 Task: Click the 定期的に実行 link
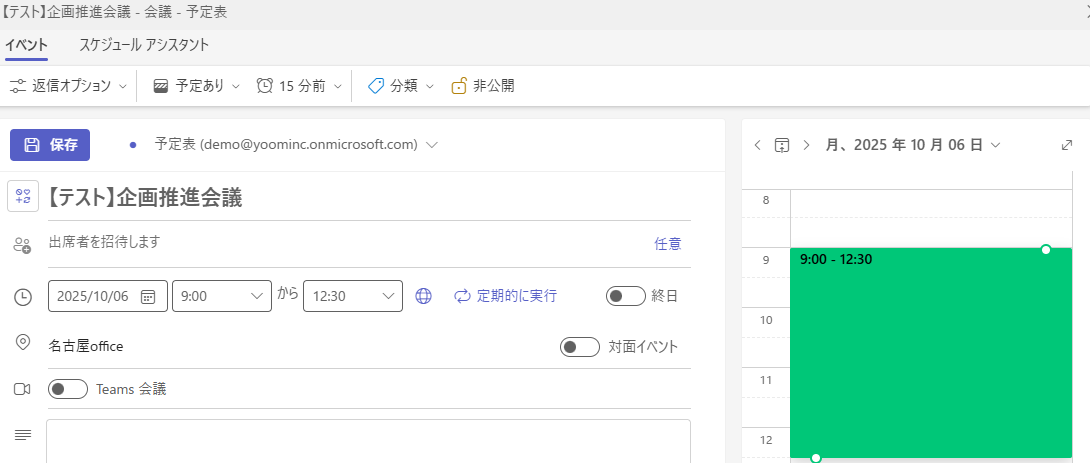click(505, 296)
